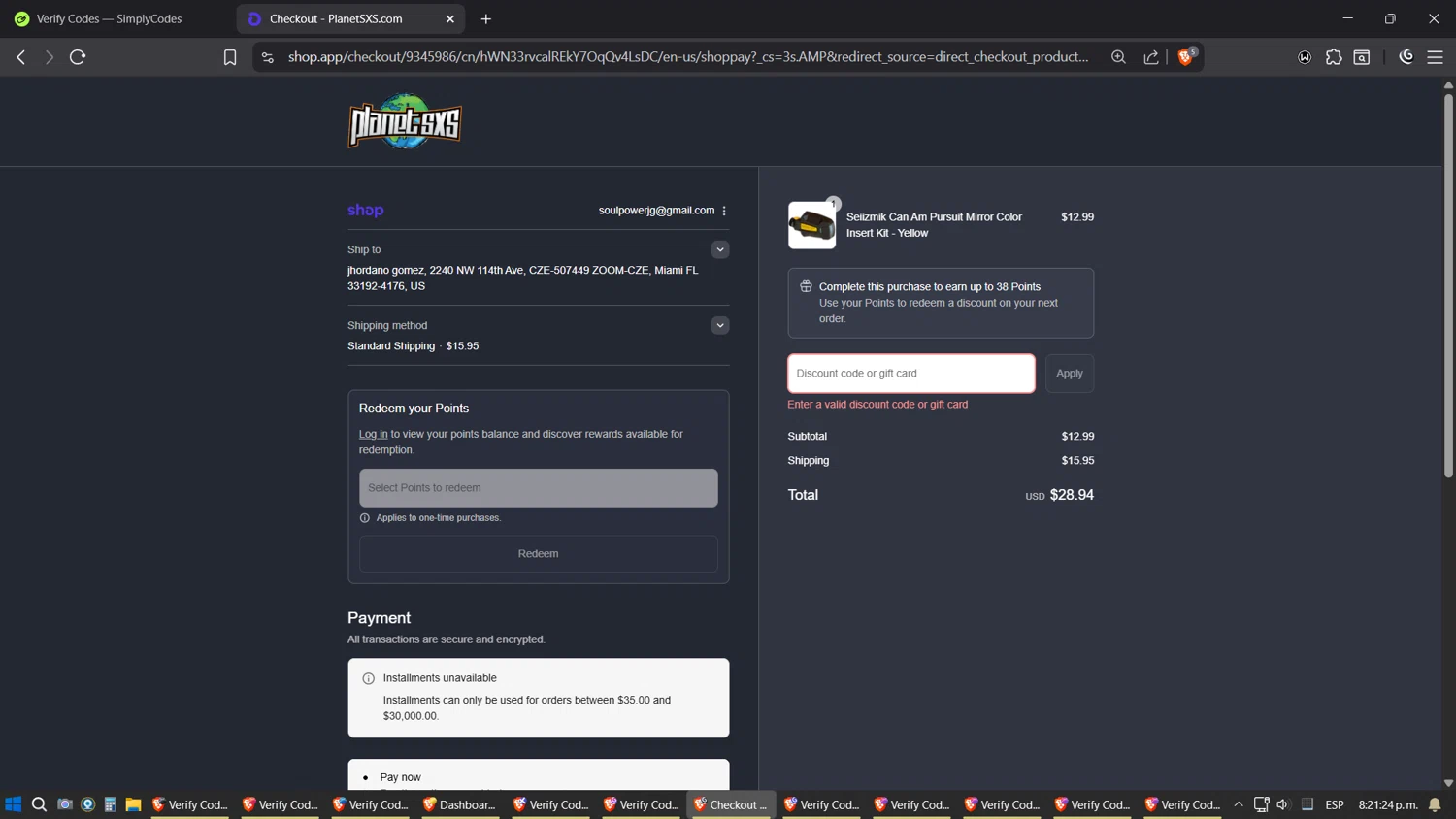Expand the Shipping method section
1456x819 pixels.
[x=719, y=325]
